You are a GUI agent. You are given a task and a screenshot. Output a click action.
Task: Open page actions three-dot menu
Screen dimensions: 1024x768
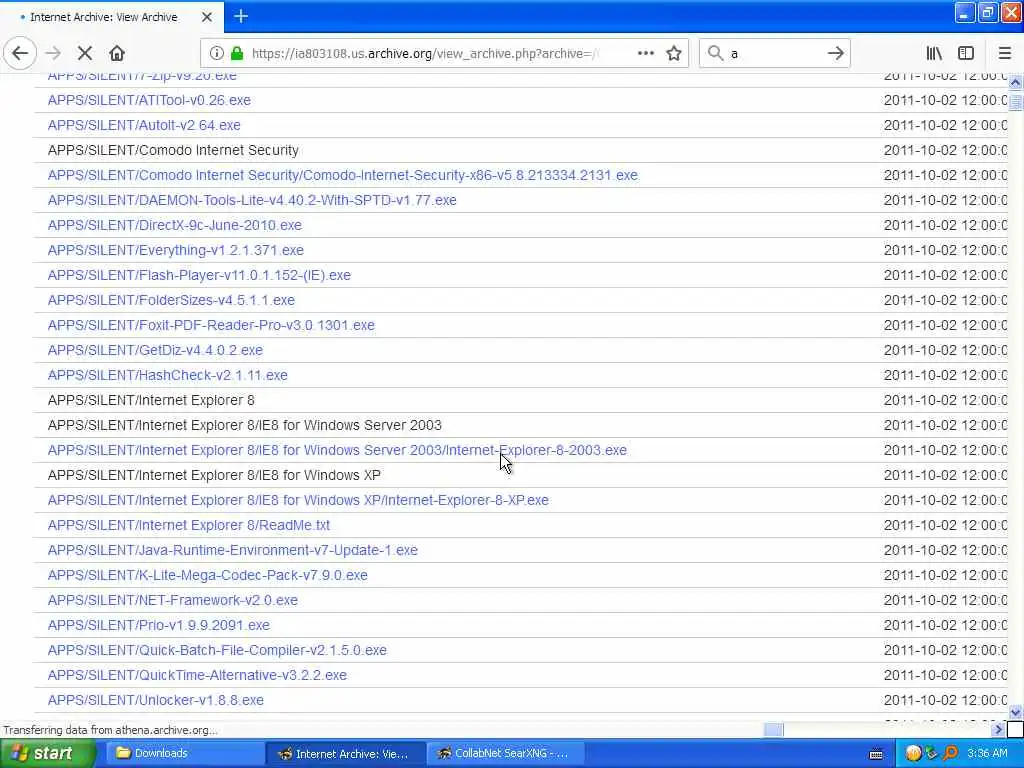tap(646, 54)
